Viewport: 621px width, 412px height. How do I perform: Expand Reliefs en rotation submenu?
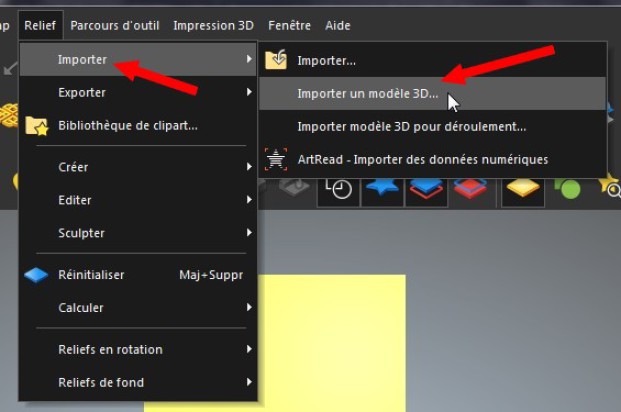tap(138, 349)
